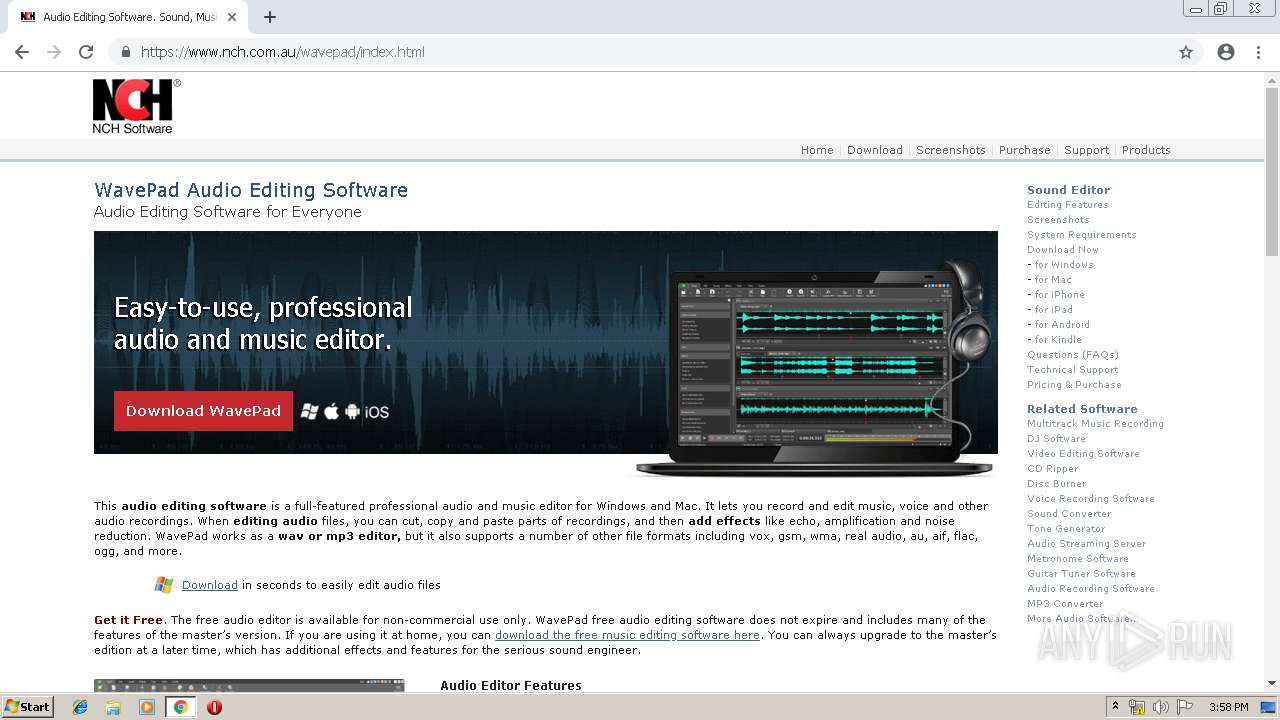Choose the for Mac download link
The height and width of the screenshot is (720, 1280).
coord(1053,280)
